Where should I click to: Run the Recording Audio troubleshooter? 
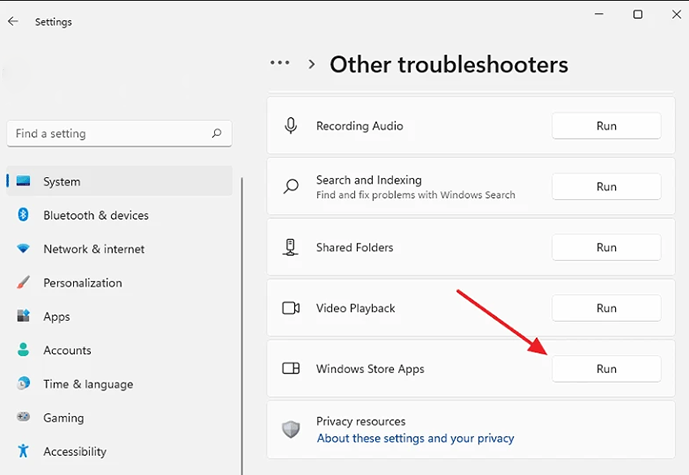coord(606,126)
